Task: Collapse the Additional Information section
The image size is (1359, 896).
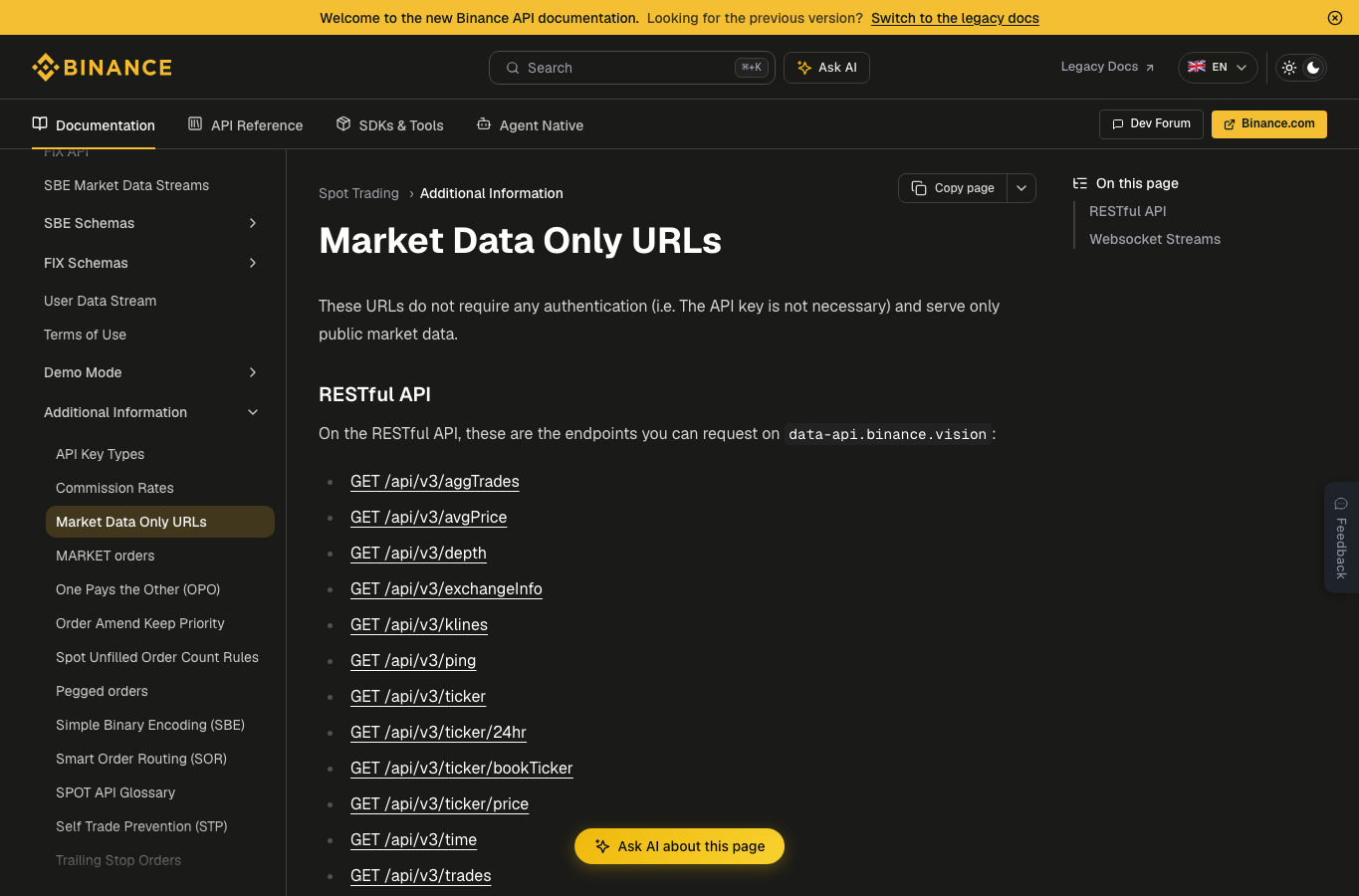Action: pos(151,412)
